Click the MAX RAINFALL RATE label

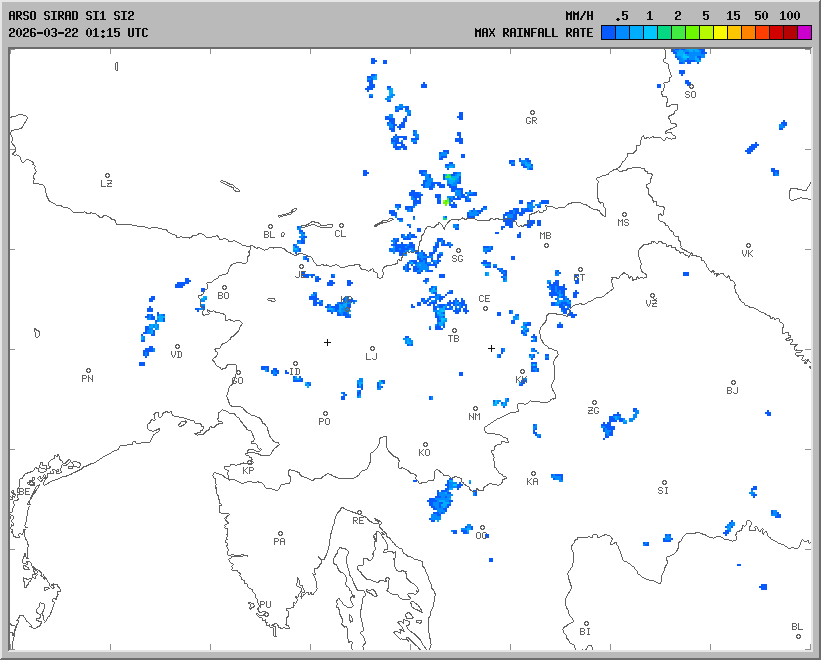(533, 32)
